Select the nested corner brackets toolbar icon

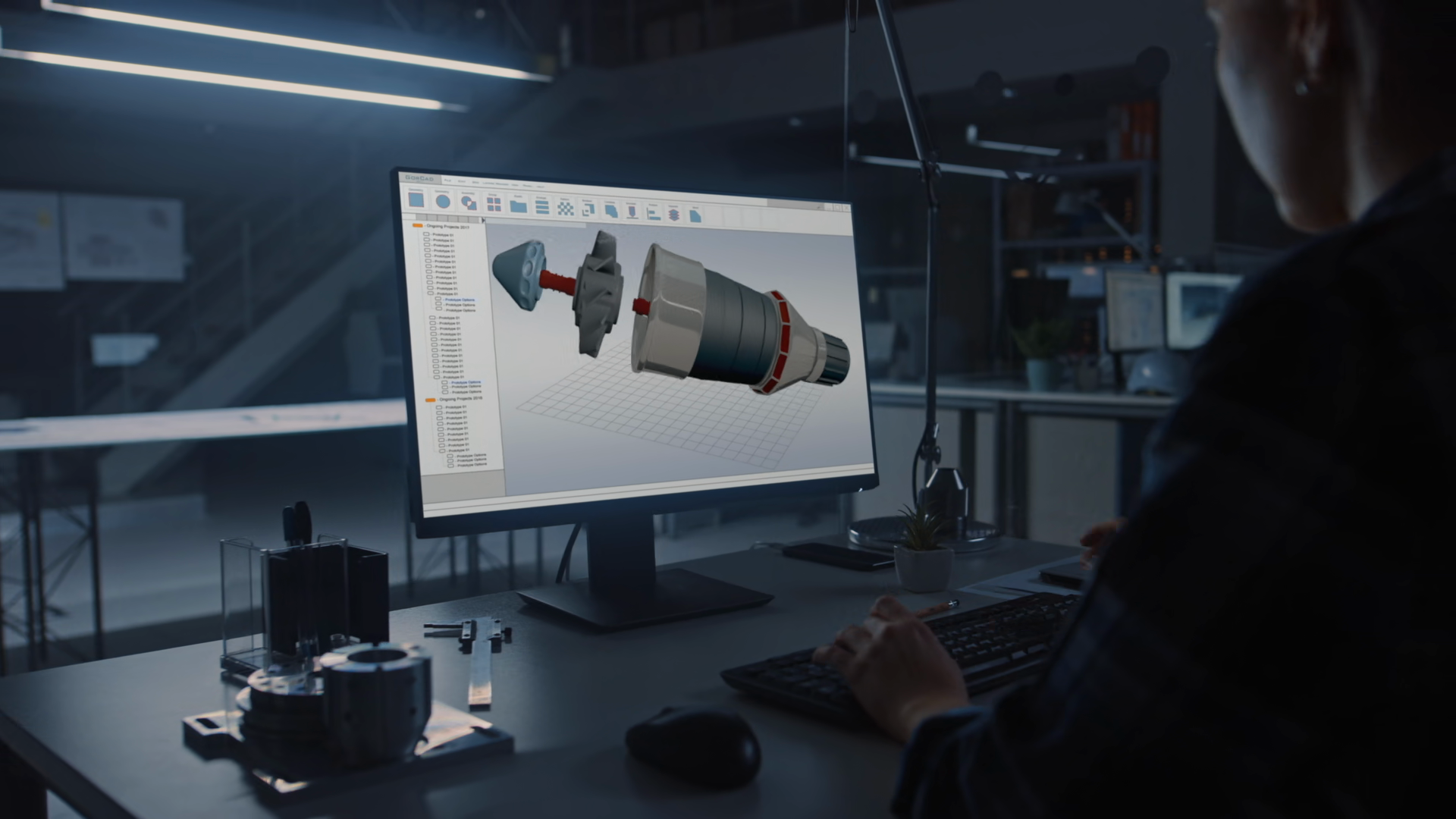(x=588, y=209)
